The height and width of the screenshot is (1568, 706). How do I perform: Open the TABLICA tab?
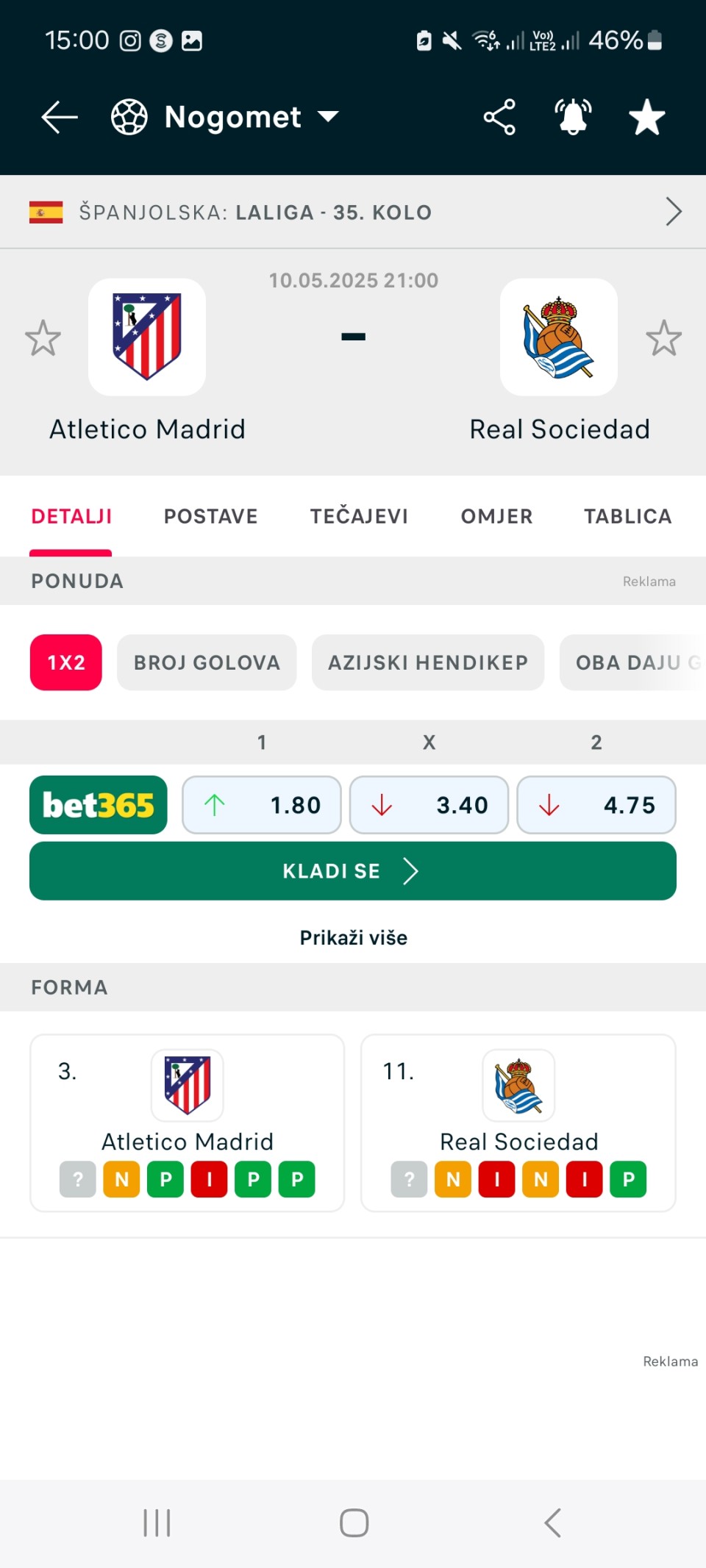pyautogui.click(x=628, y=516)
